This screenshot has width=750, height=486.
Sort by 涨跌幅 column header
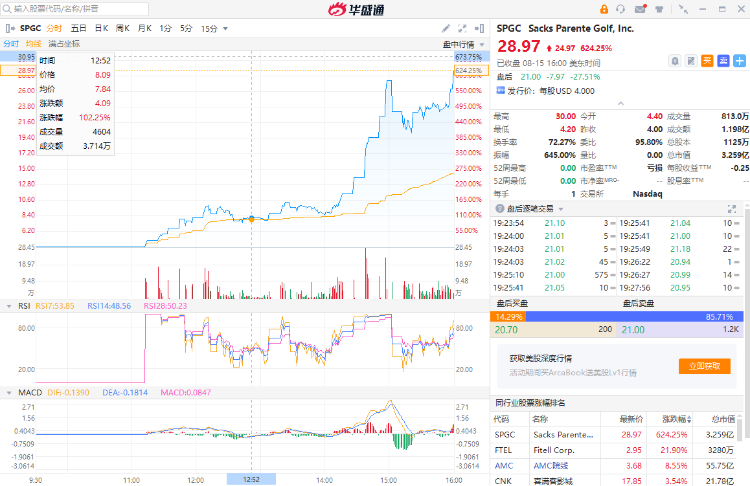click(676, 420)
